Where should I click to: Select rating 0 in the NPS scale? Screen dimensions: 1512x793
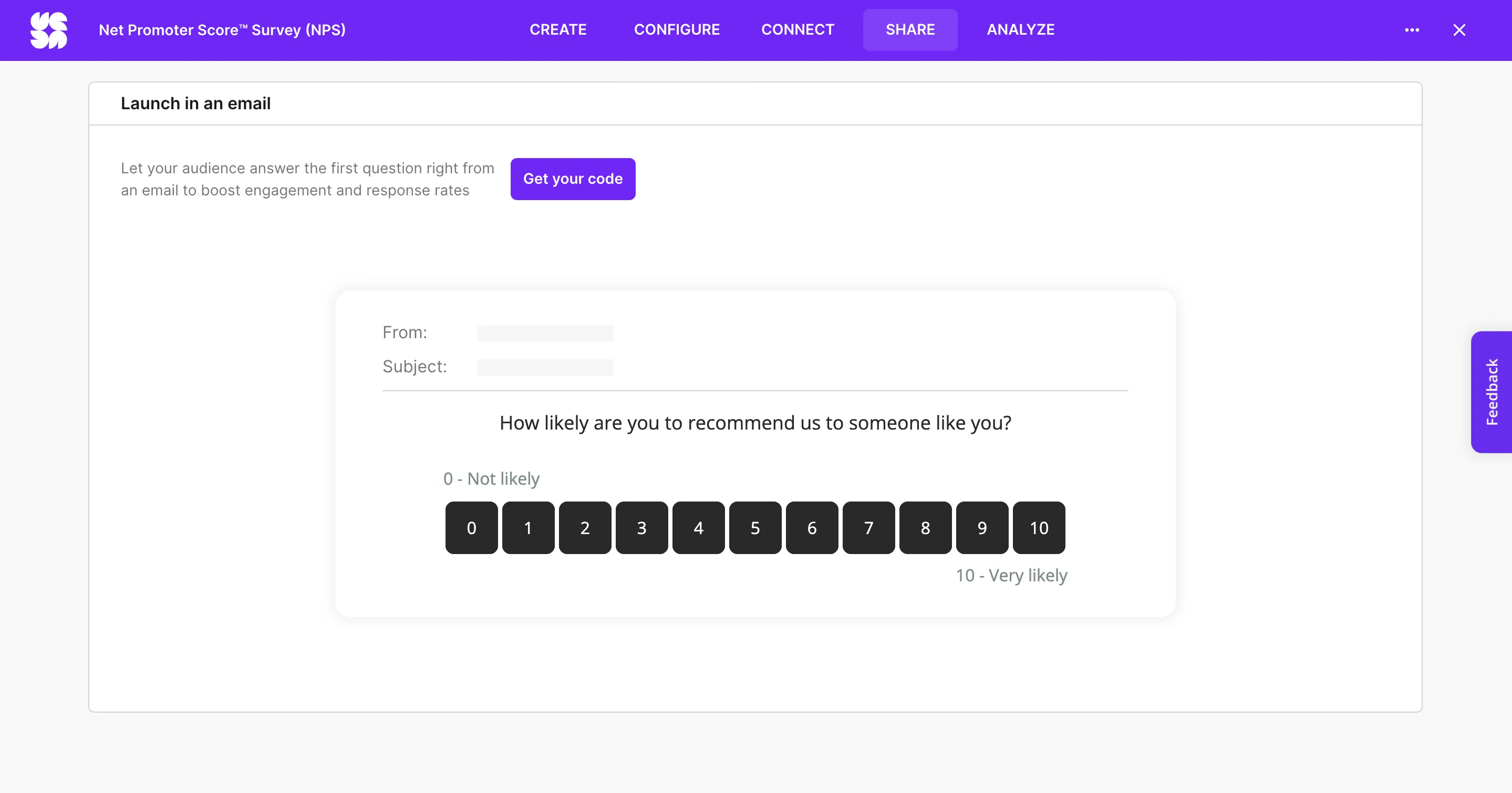click(x=471, y=528)
